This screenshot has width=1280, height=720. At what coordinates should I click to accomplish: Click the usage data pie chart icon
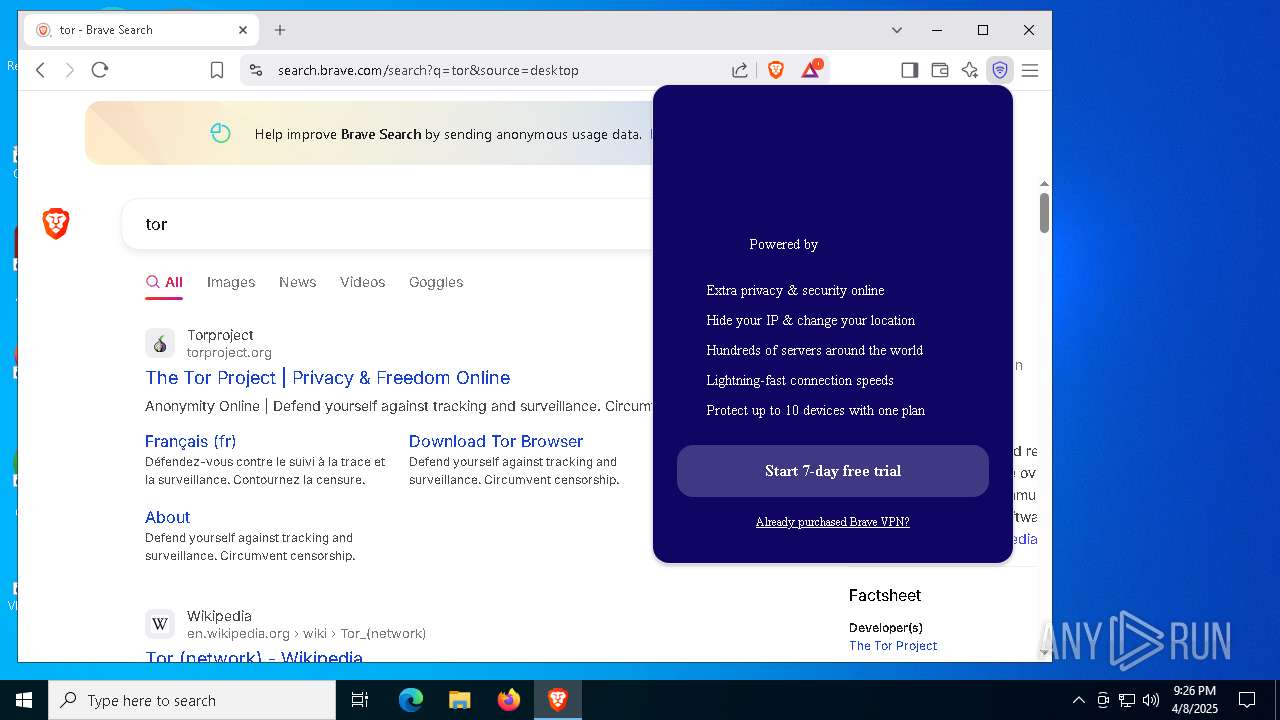point(221,133)
